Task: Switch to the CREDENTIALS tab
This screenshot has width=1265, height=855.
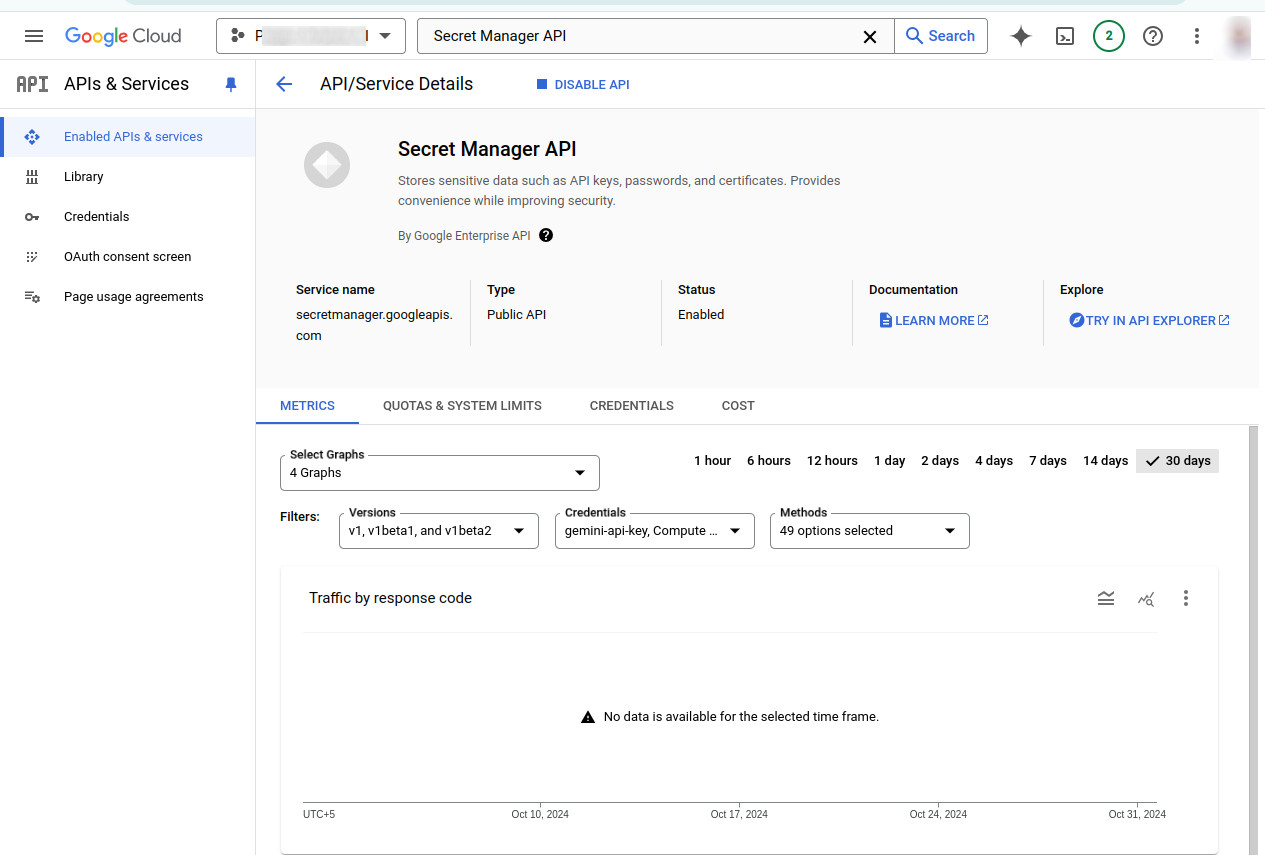Action: coord(632,406)
